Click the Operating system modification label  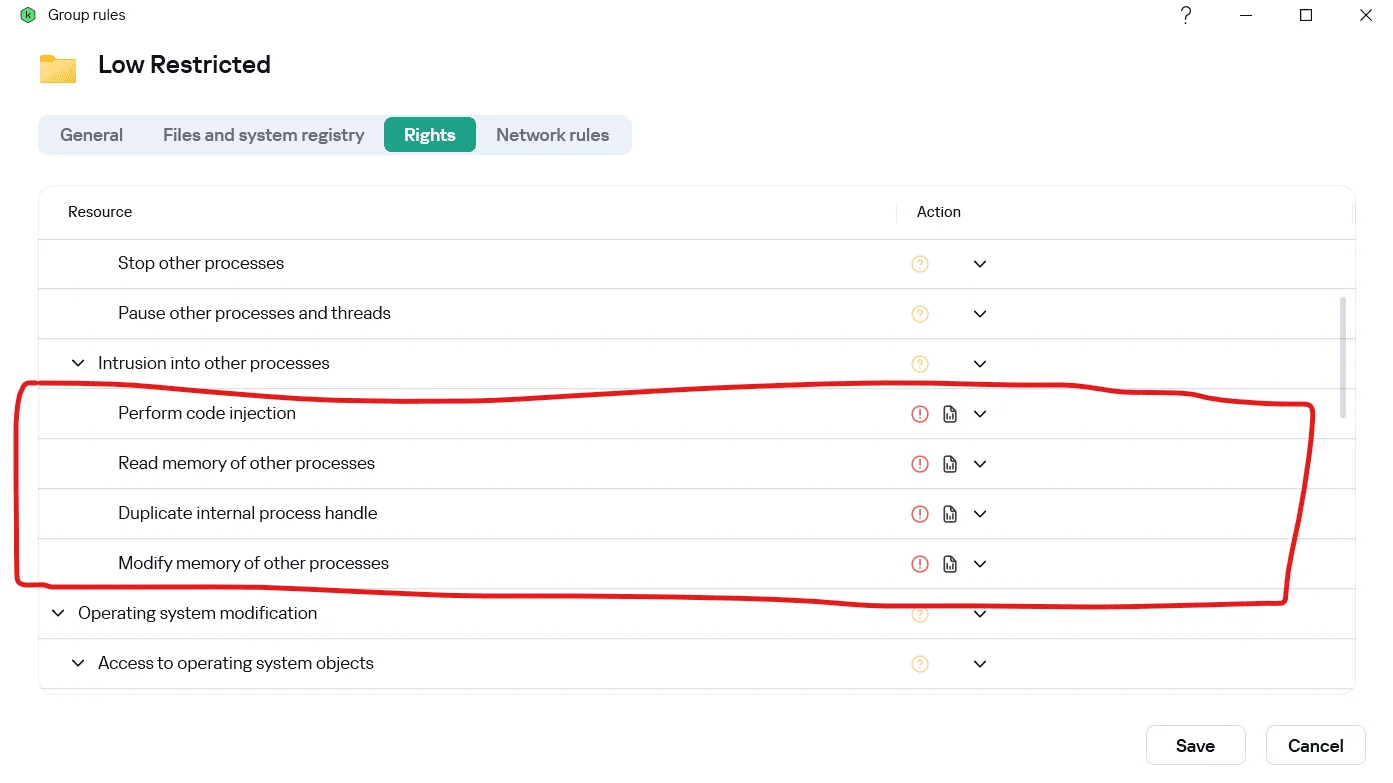tap(198, 614)
